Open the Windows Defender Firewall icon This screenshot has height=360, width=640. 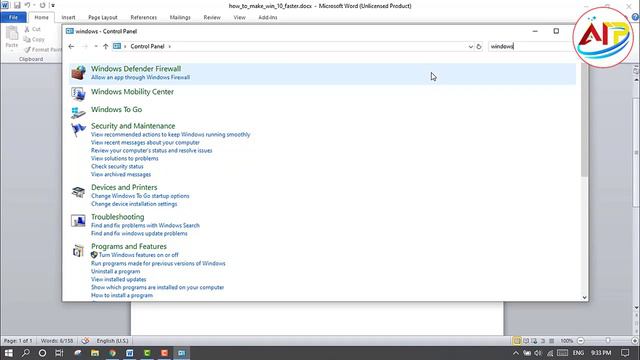78,73
